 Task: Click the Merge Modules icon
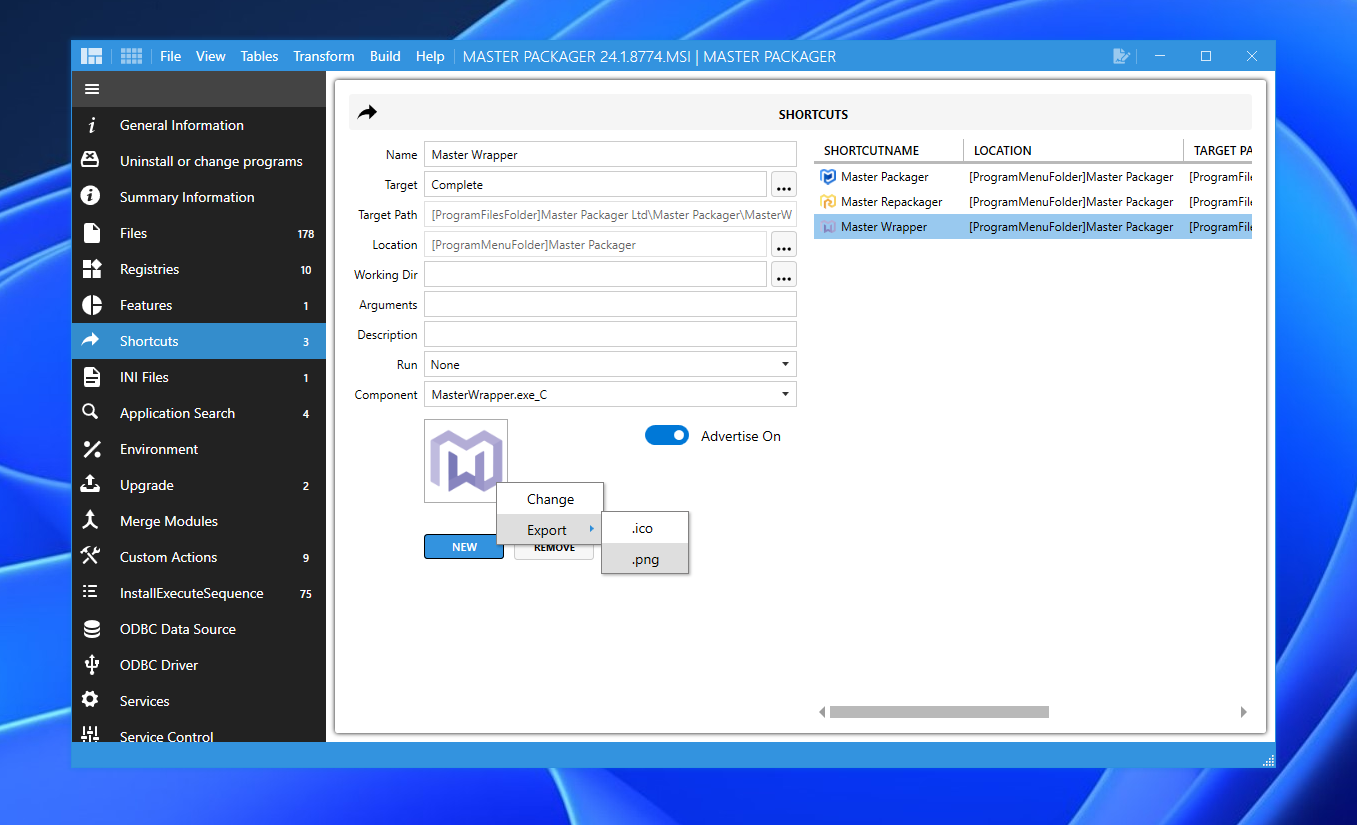[x=91, y=521]
